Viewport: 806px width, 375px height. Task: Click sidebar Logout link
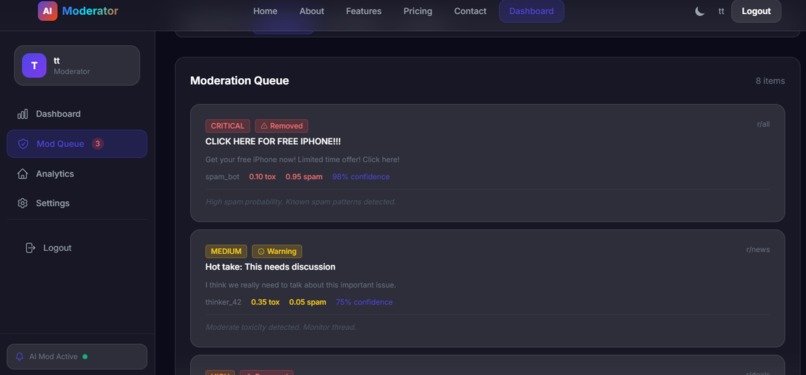tap(57, 248)
